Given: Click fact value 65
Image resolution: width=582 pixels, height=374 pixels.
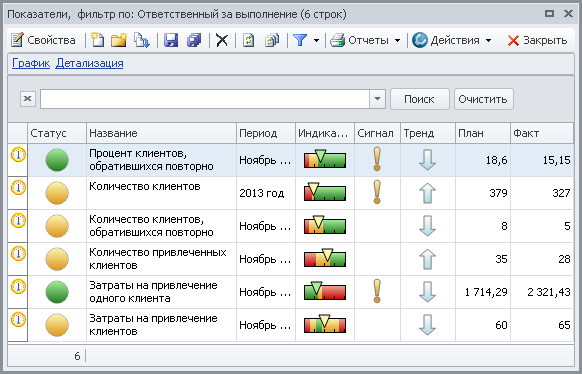Looking at the screenshot, I should coord(564,325).
